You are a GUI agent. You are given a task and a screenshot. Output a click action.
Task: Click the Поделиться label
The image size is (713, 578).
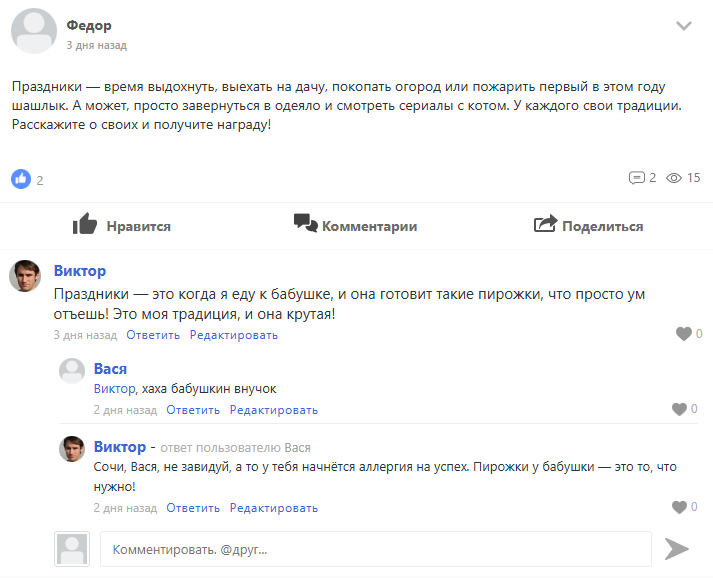pyautogui.click(x=603, y=226)
